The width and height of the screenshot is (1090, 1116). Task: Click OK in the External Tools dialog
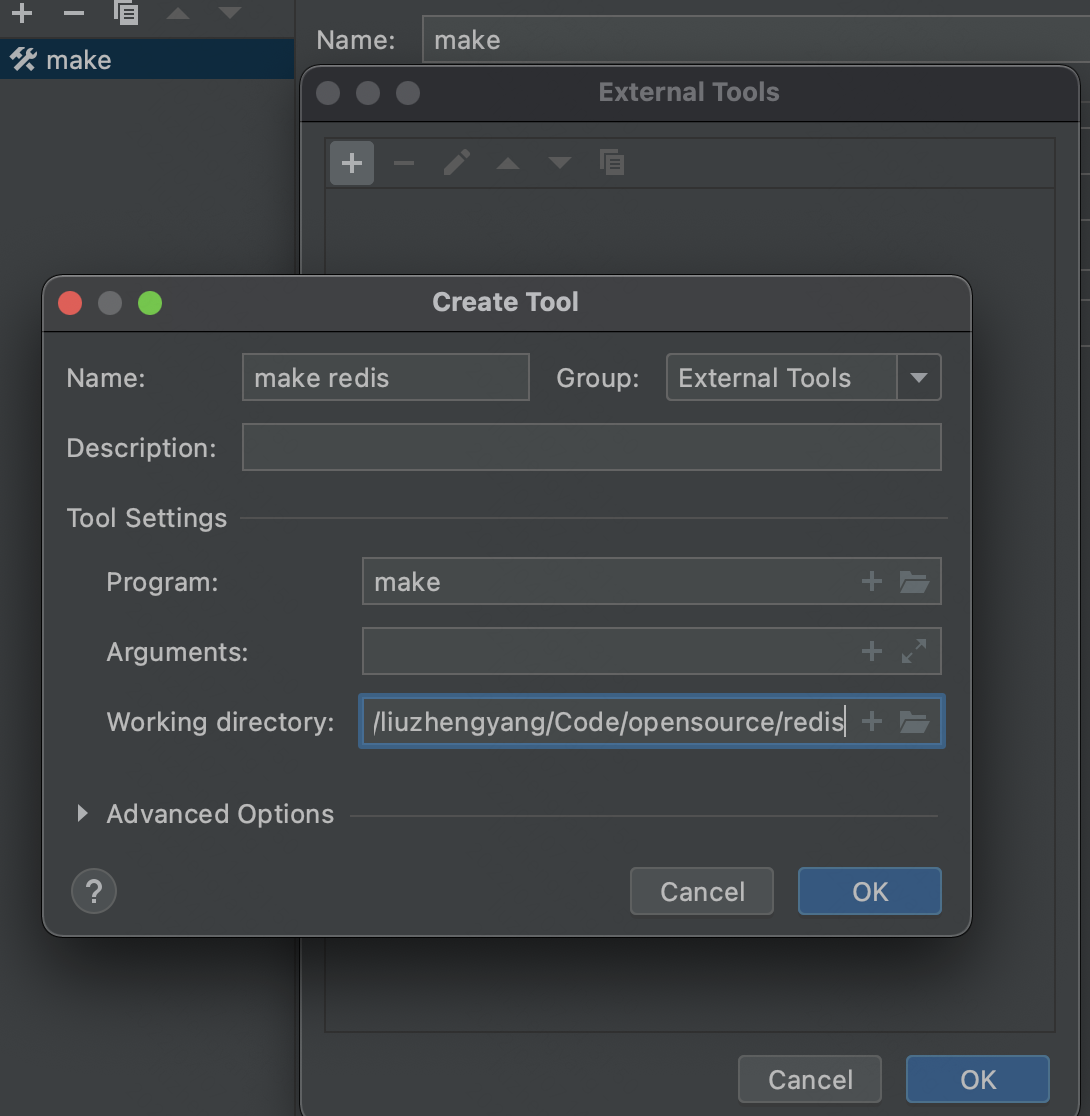[x=977, y=1080]
